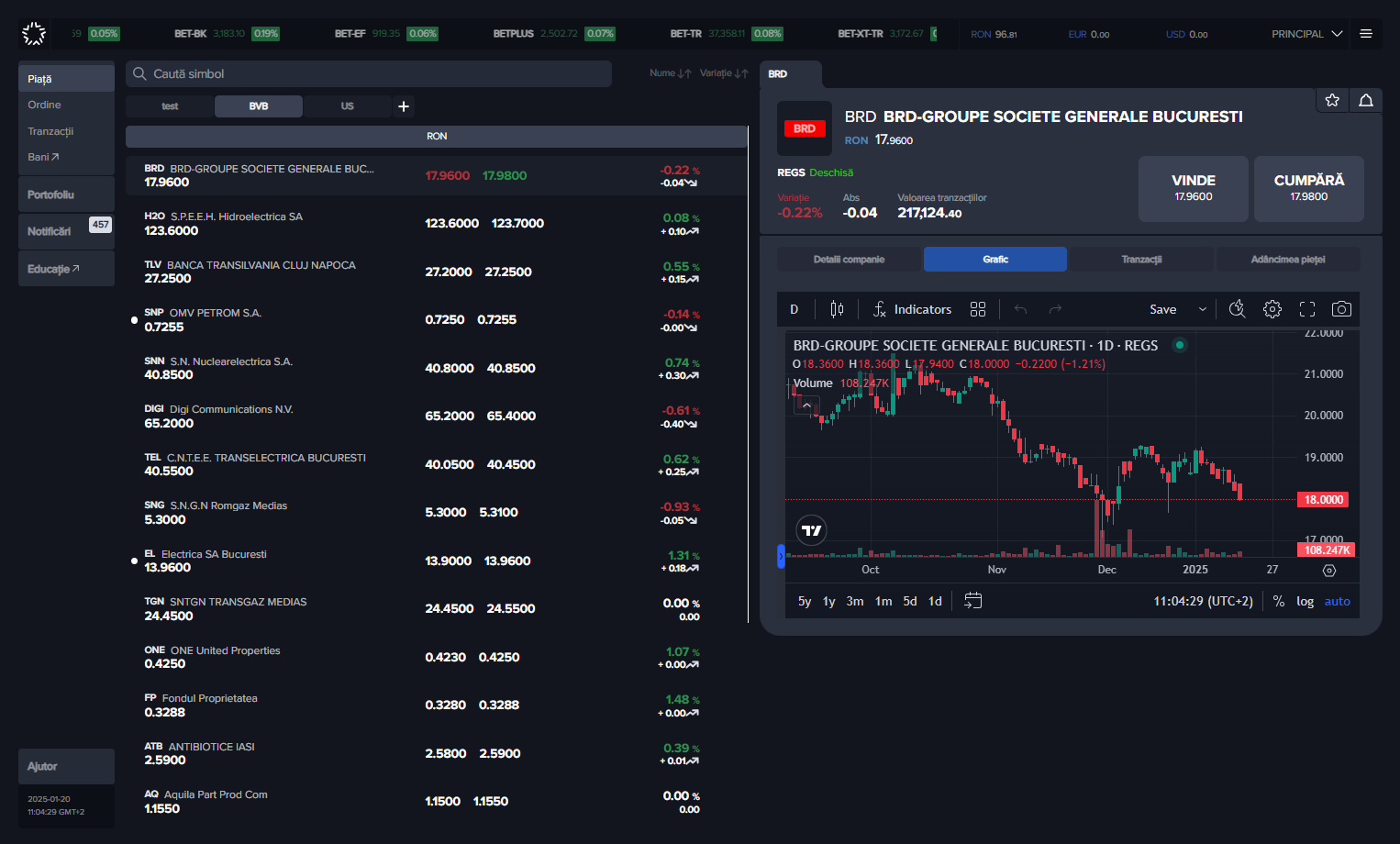Screen dimensions: 1400x844
Task: Expand the PRINCIPAL account dropdown
Action: (1306, 34)
